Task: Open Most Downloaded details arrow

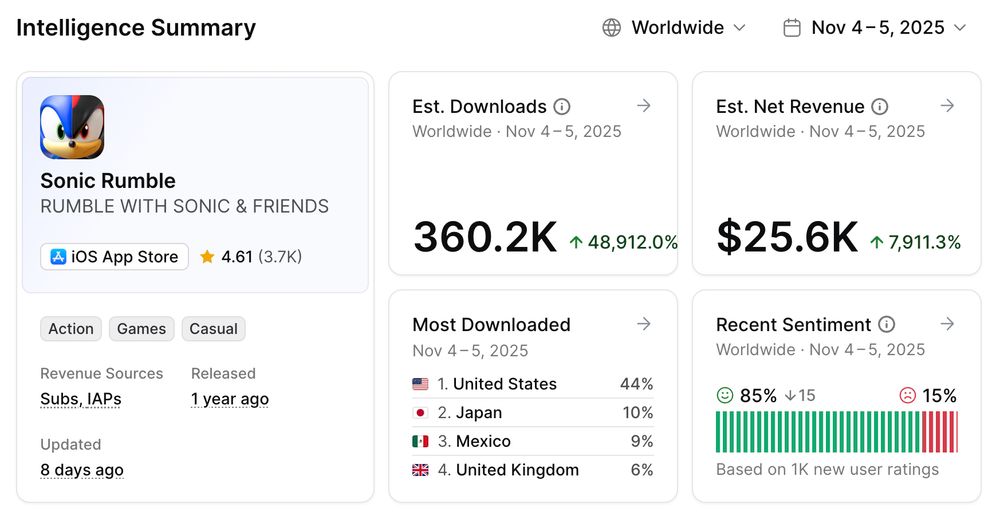Action: click(x=644, y=324)
